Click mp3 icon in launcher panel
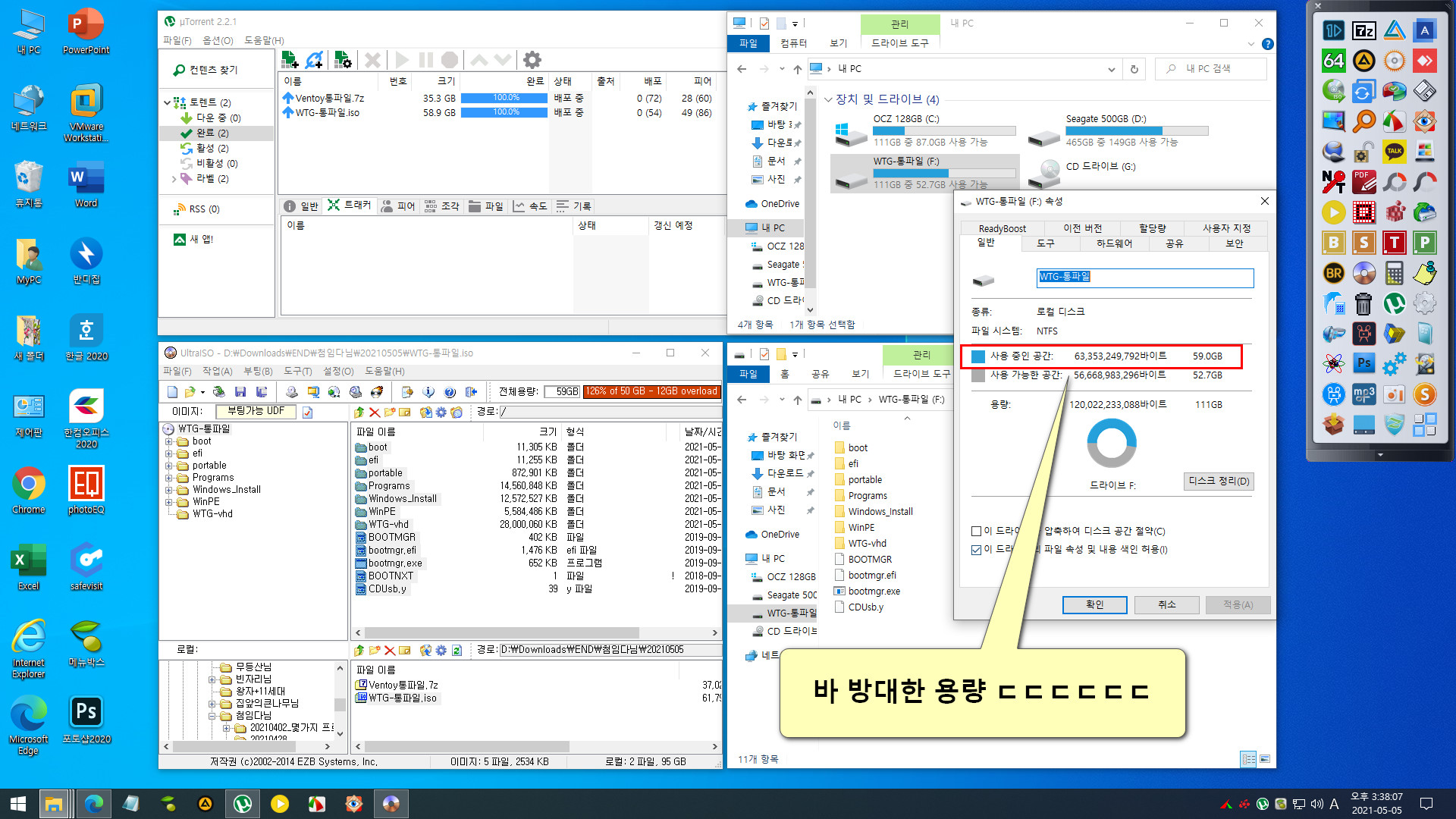This screenshot has width=1456, height=819. click(x=1363, y=394)
